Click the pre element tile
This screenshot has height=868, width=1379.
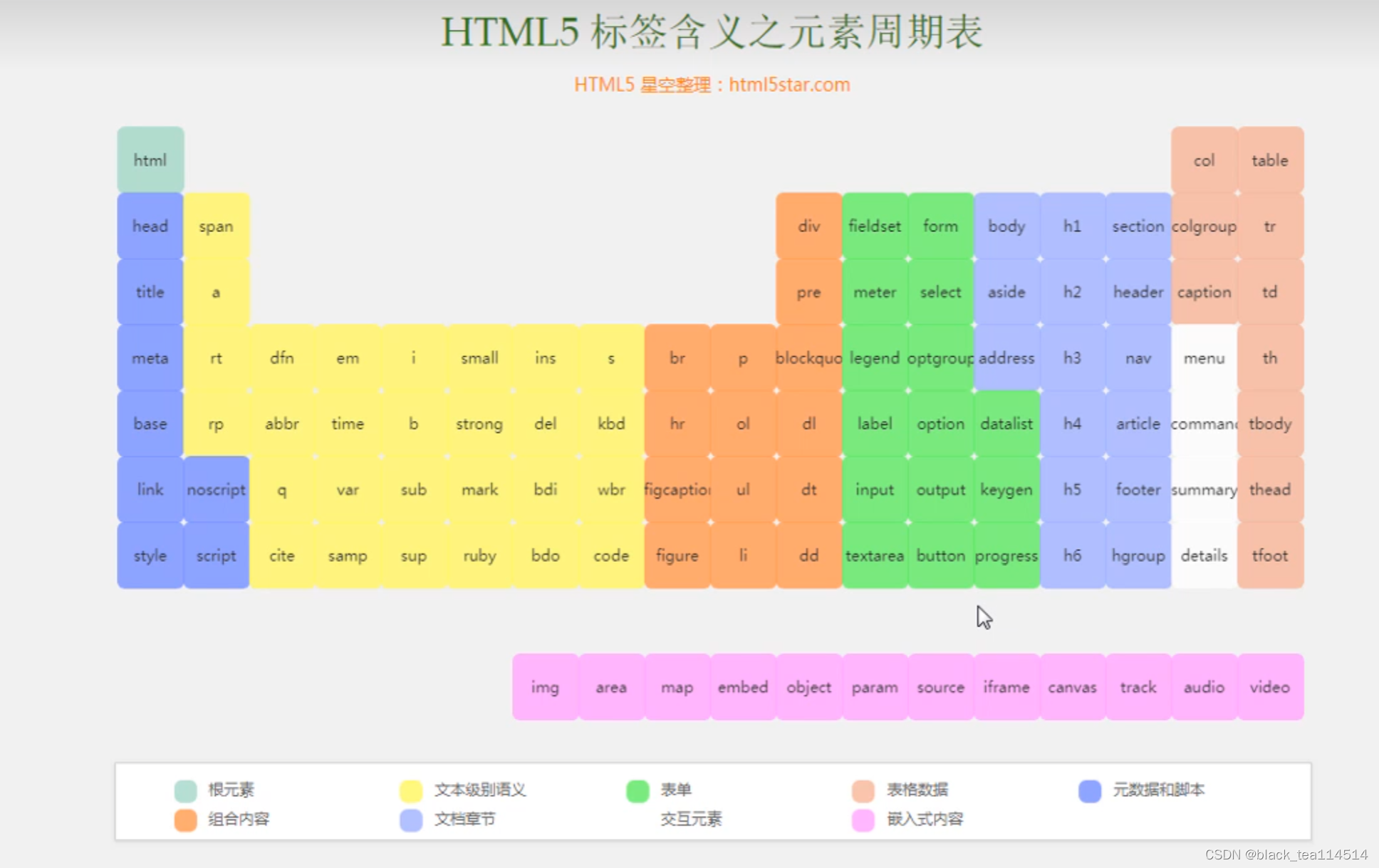[x=808, y=292]
